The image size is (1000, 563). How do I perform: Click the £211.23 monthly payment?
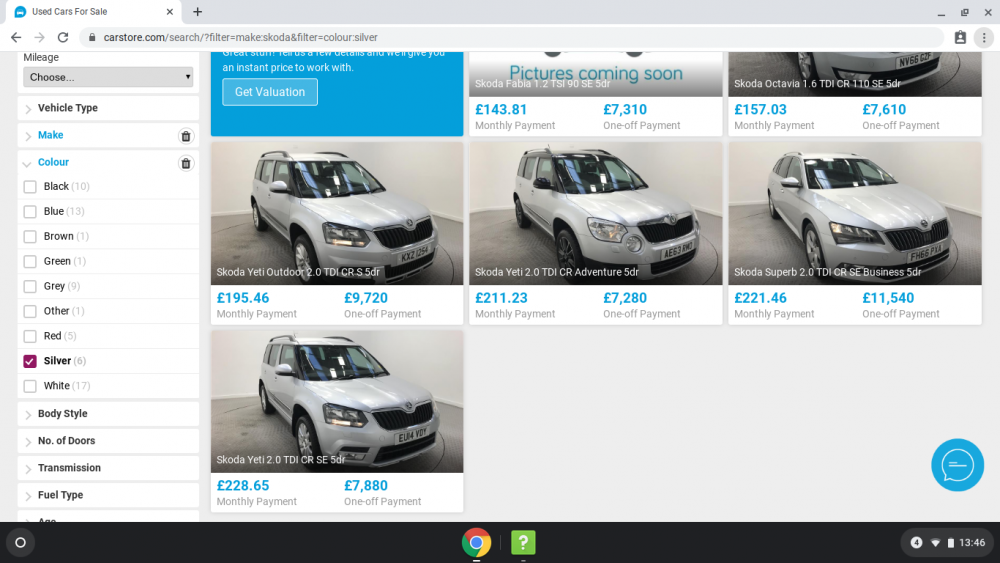pyautogui.click(x=501, y=298)
